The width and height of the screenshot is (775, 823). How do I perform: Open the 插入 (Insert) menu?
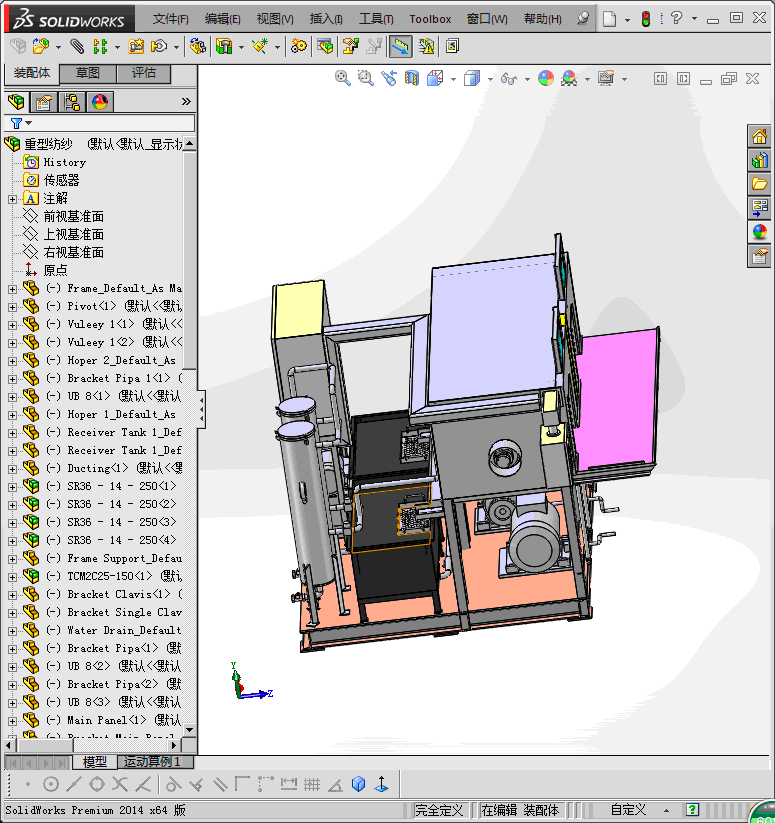coord(326,19)
